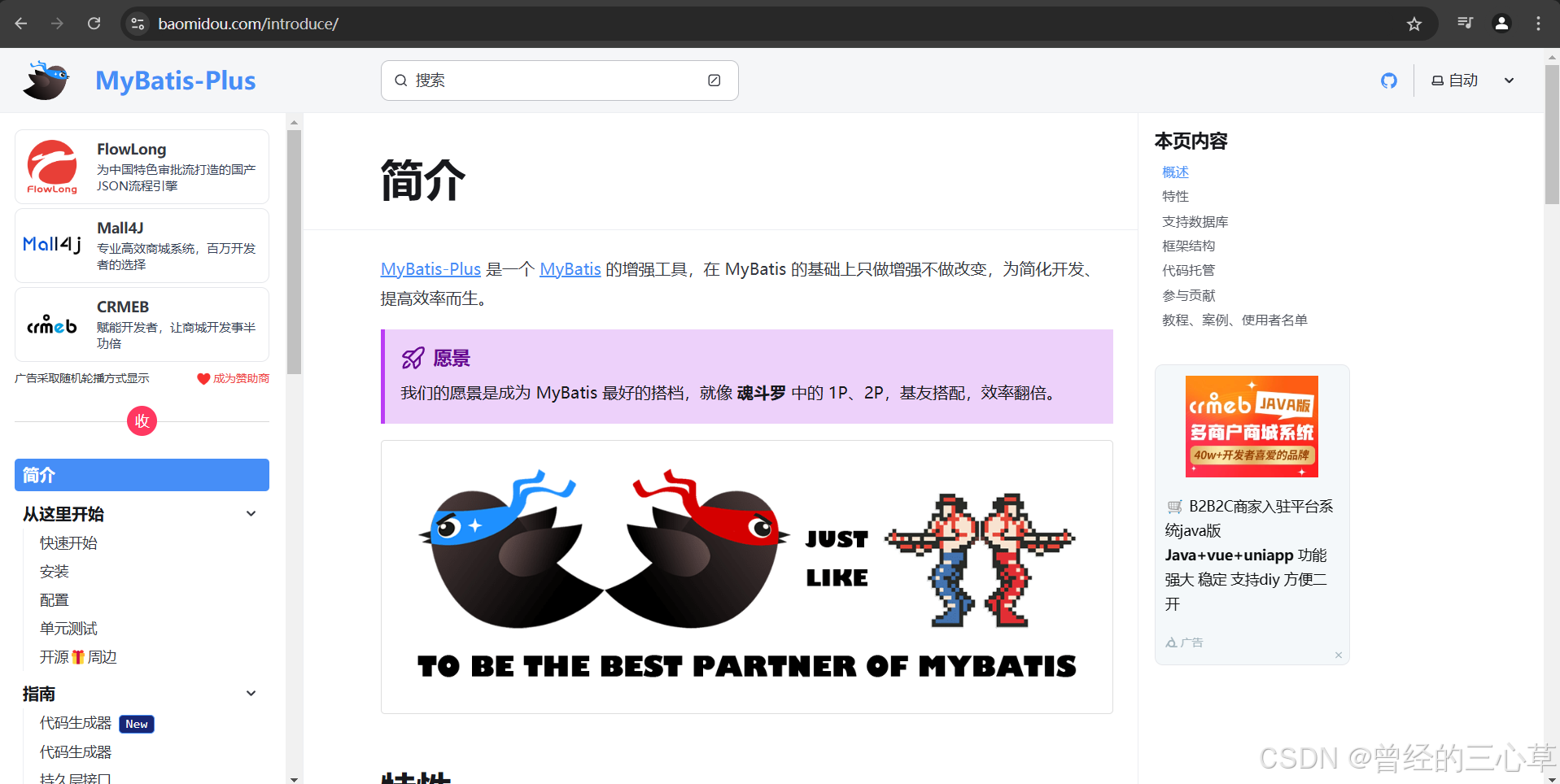This screenshot has width=1560, height=784.
Task: Click the search magnifier icon
Action: [x=401, y=81]
